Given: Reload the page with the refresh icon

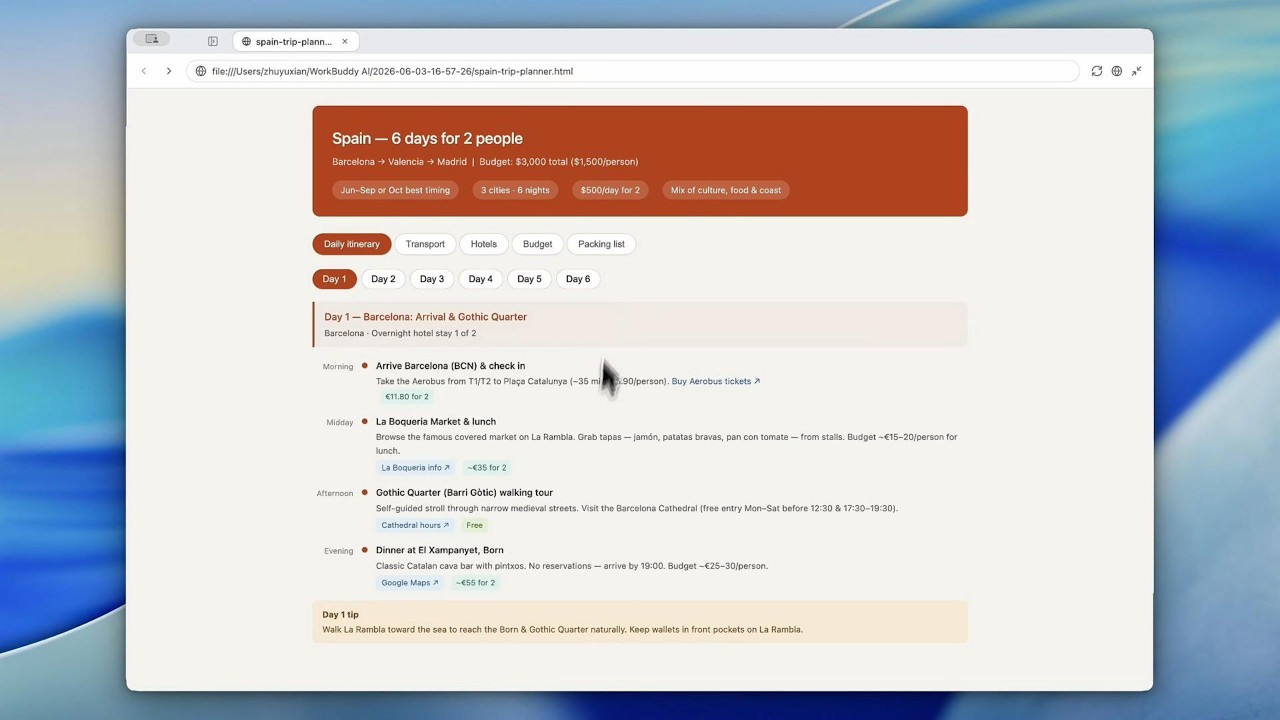Looking at the screenshot, I should click(1097, 71).
